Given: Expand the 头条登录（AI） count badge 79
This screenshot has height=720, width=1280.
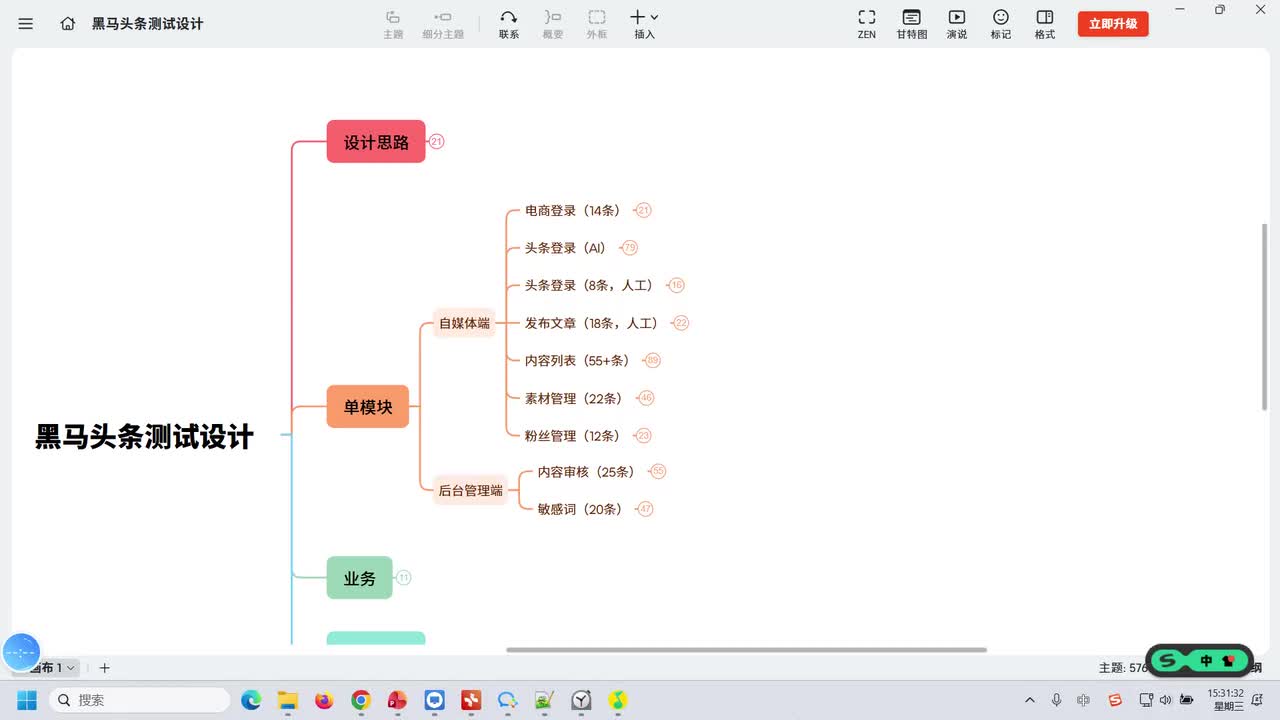Looking at the screenshot, I should pyautogui.click(x=630, y=248).
